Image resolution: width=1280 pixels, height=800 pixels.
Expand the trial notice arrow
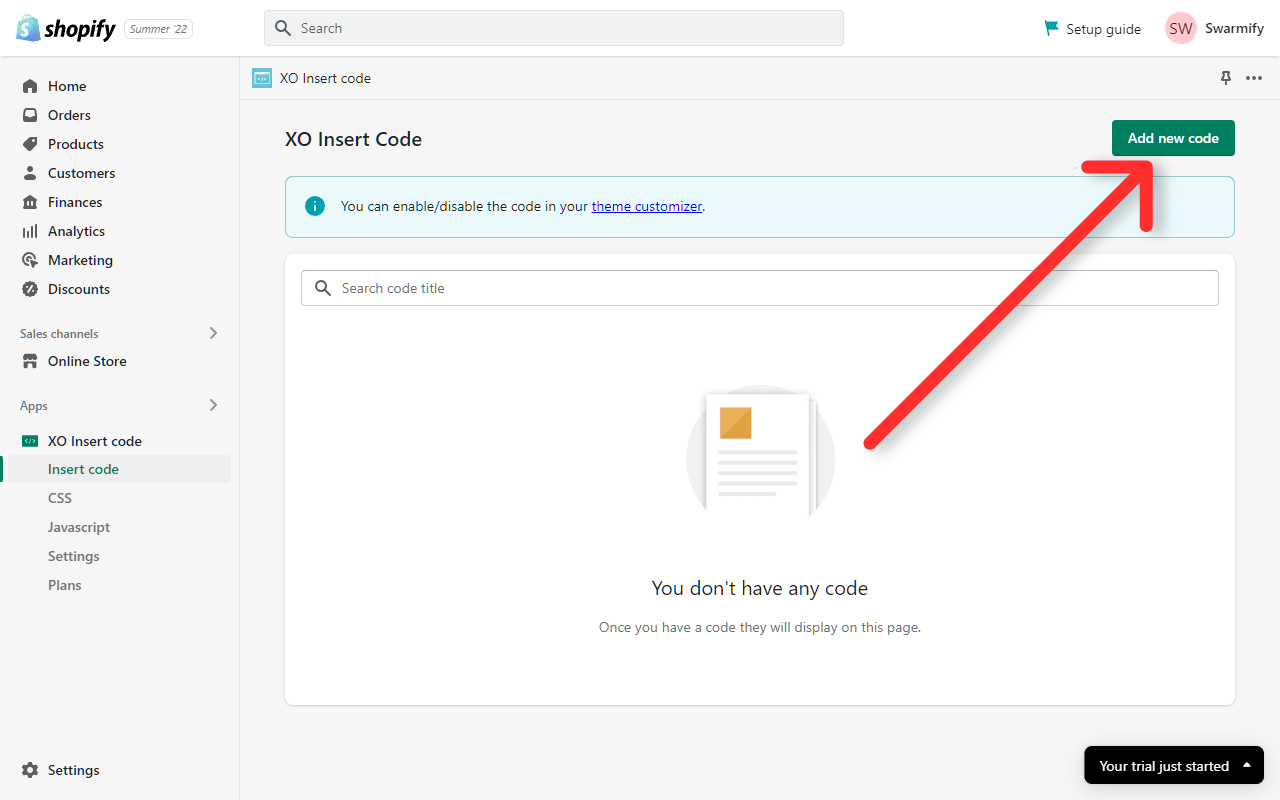pos(1247,765)
